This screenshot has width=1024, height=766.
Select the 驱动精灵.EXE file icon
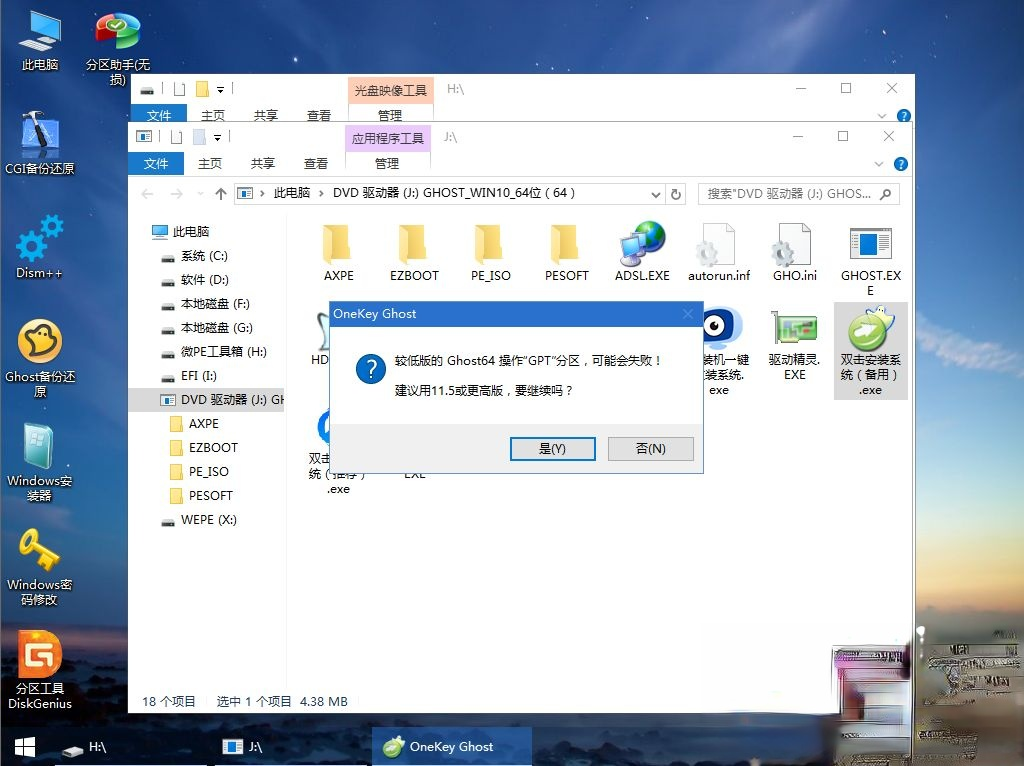tap(794, 345)
